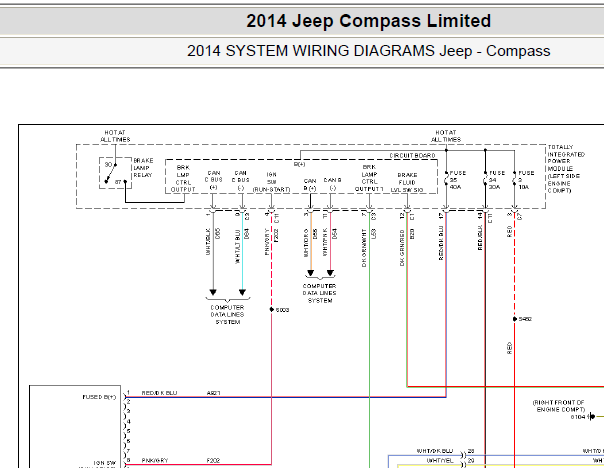
Task: Select the "IGN SW (RUN-START)" label
Action: click(x=272, y=182)
